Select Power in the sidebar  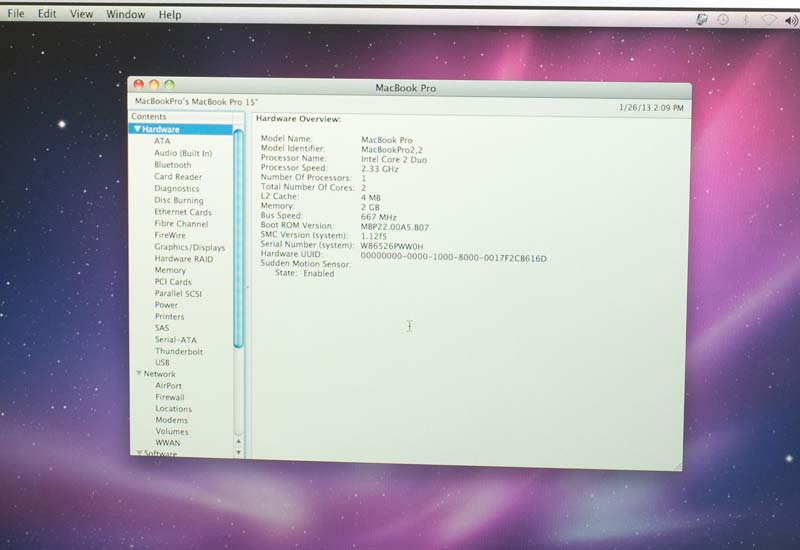click(x=166, y=305)
